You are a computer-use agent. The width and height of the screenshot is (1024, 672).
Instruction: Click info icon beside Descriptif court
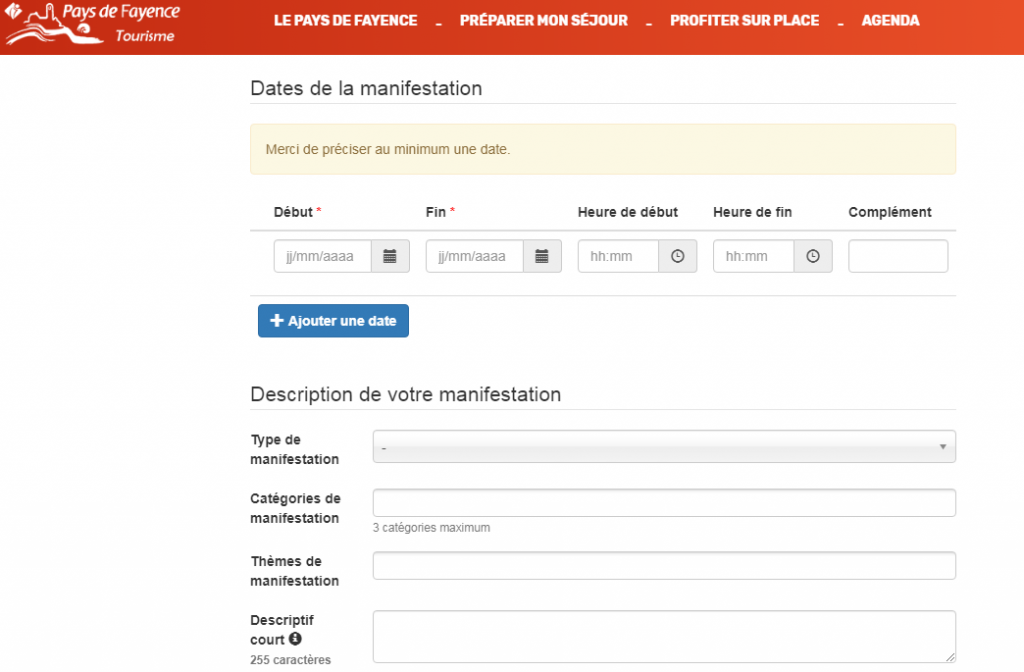point(295,639)
